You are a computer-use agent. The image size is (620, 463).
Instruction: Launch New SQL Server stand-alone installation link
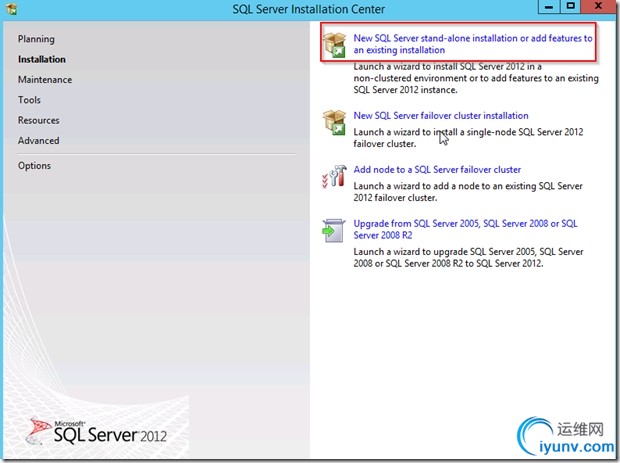pyautogui.click(x=473, y=44)
